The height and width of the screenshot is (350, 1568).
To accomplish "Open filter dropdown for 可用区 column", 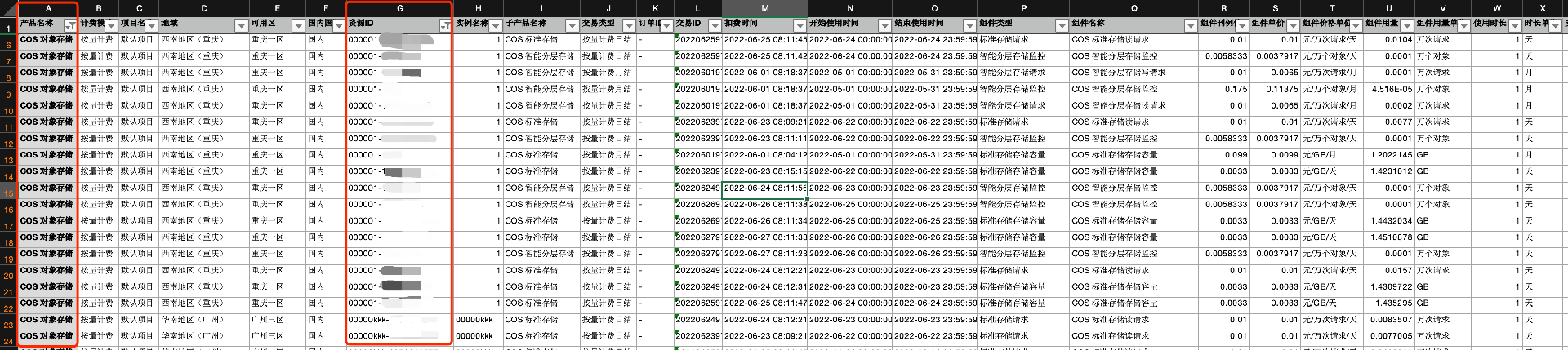I will (x=298, y=26).
